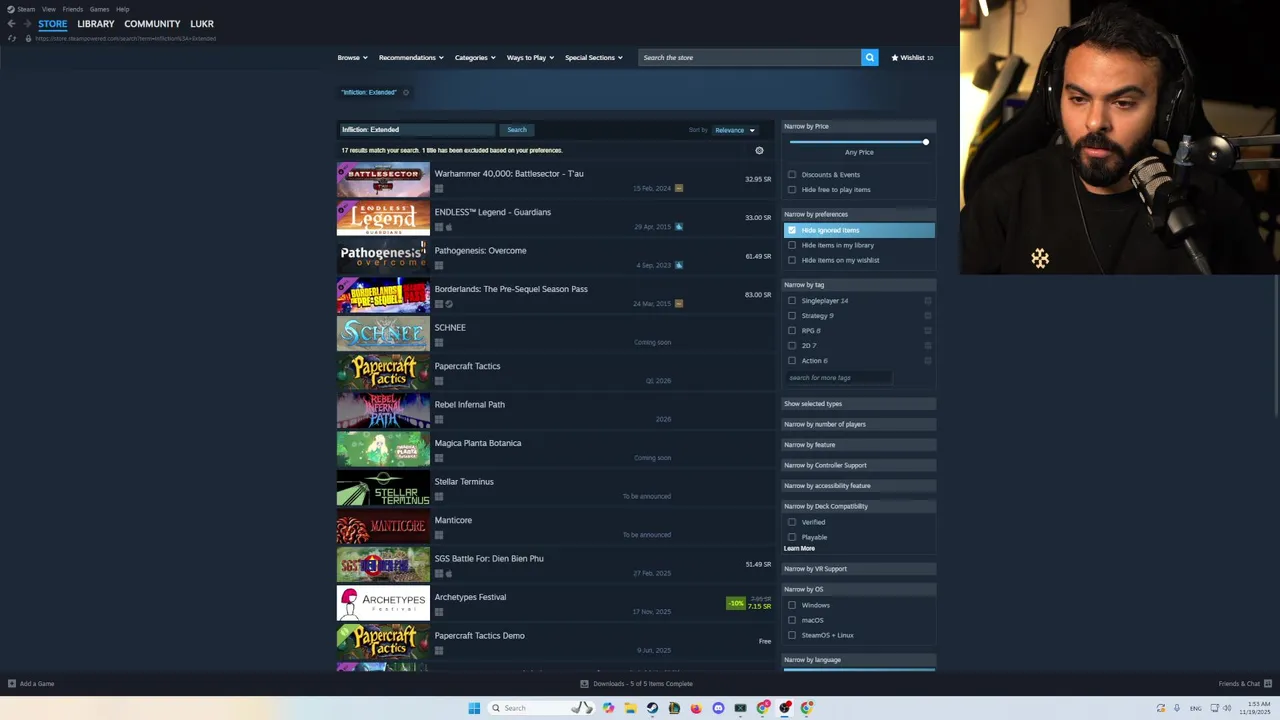Click the Add a Game plus icon
The image size is (1280, 720).
[x=12, y=684]
